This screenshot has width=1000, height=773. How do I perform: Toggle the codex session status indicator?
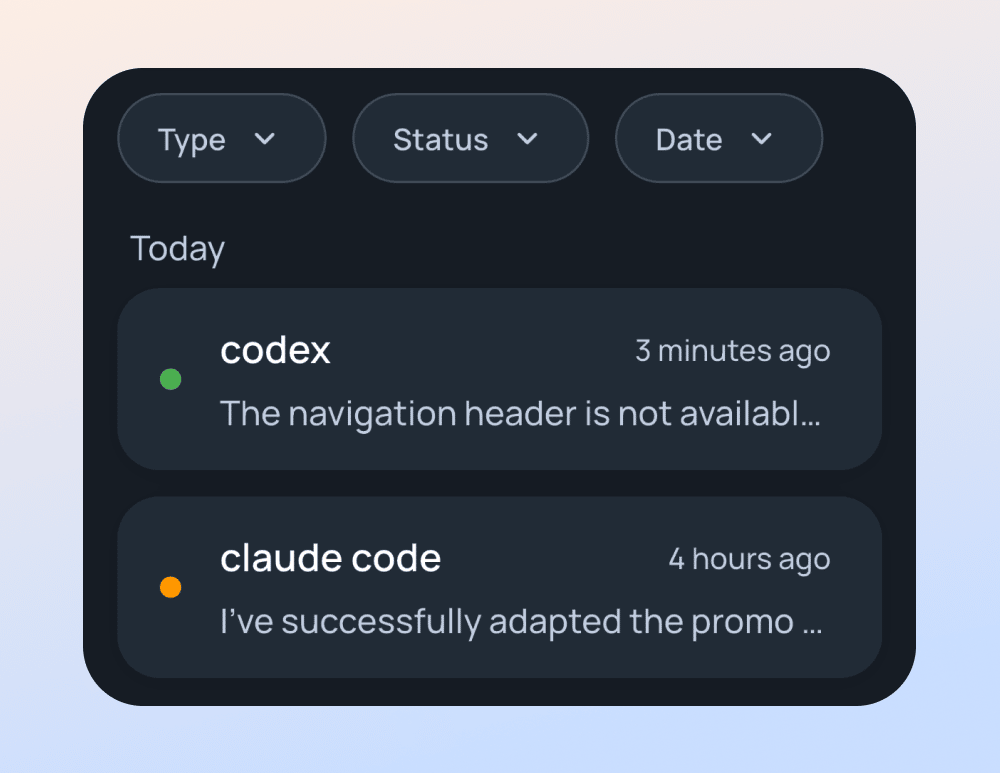point(171,379)
